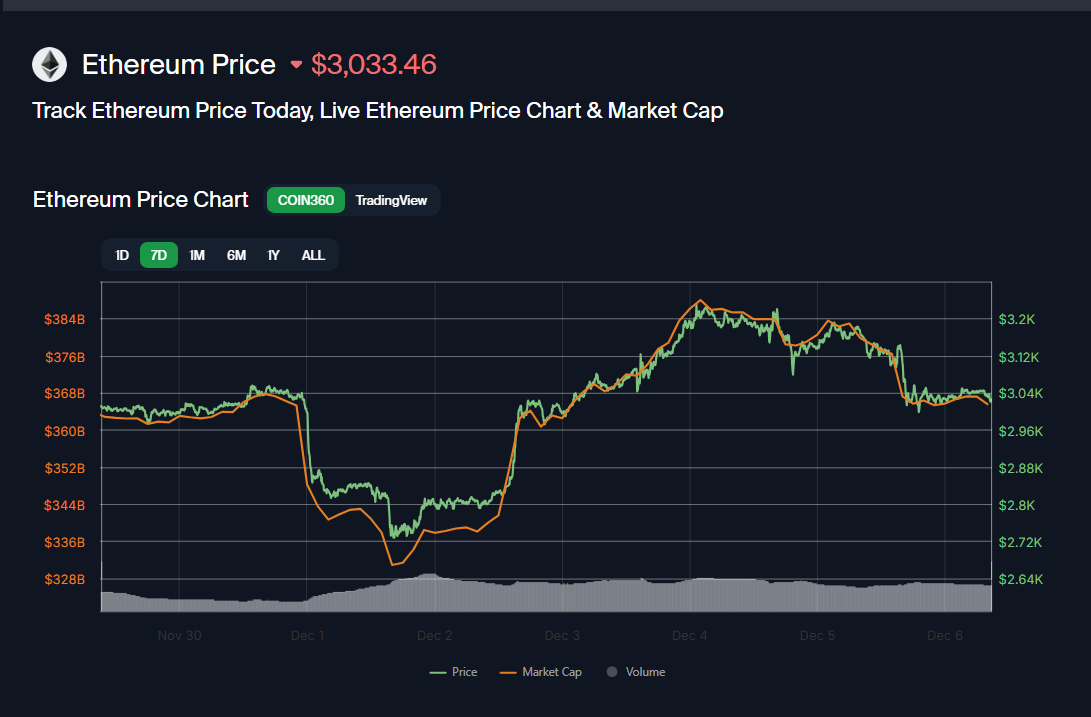This screenshot has height=717, width=1091.
Task: Click the $3.2K right-axis label
Action: click(1019, 319)
